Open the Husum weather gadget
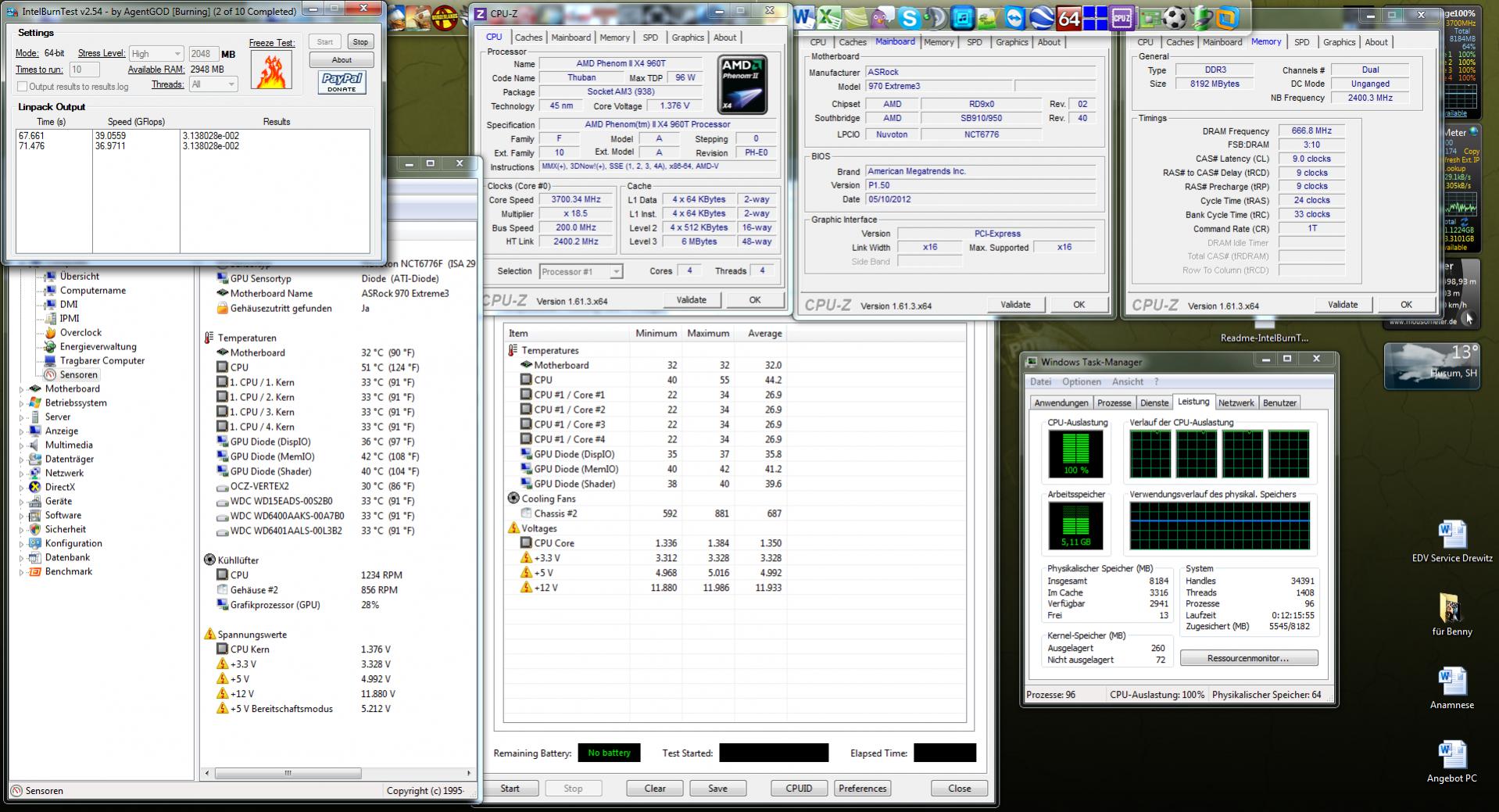Image resolution: width=1499 pixels, height=812 pixels. [1430, 366]
